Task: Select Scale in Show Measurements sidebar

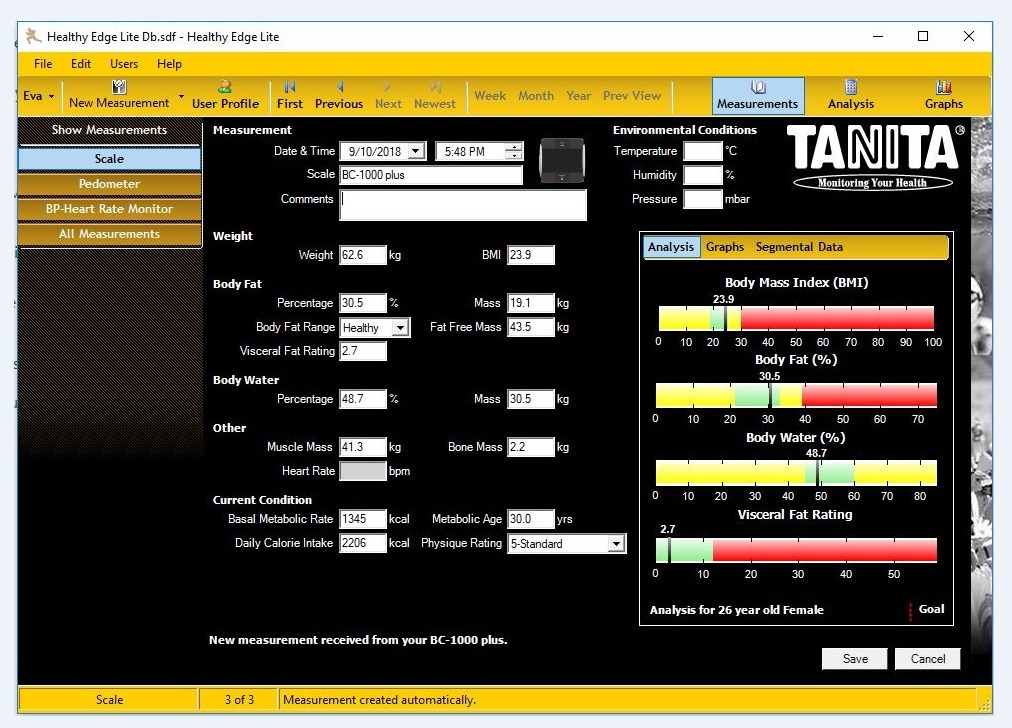Action: [110, 158]
